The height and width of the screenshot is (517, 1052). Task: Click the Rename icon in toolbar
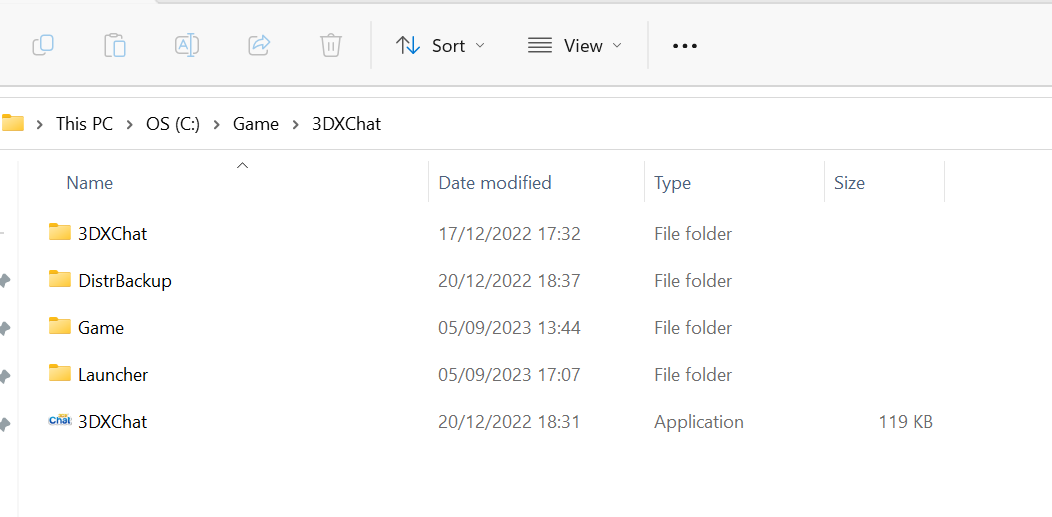[187, 46]
